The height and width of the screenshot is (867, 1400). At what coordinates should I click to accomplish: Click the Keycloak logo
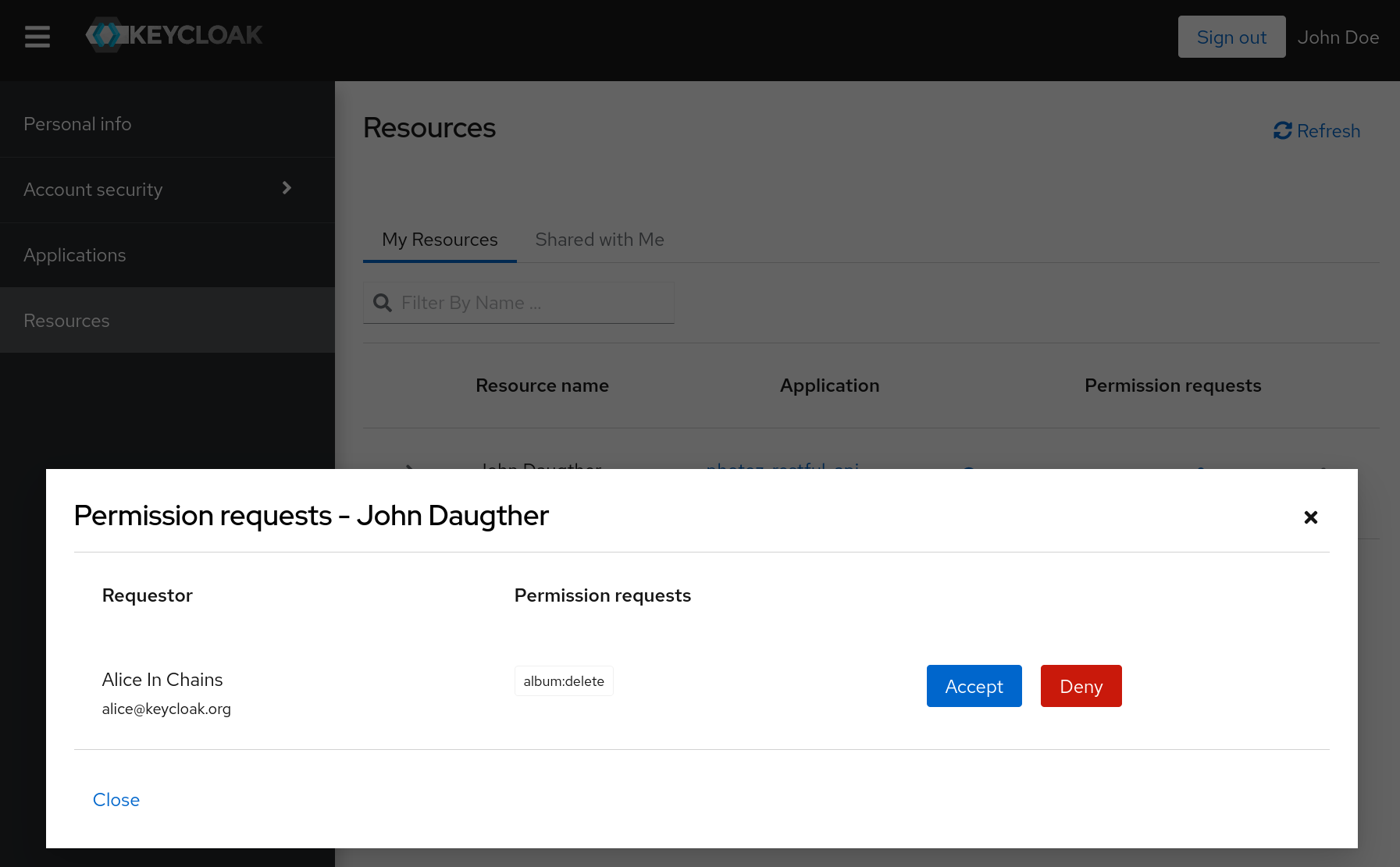174,35
